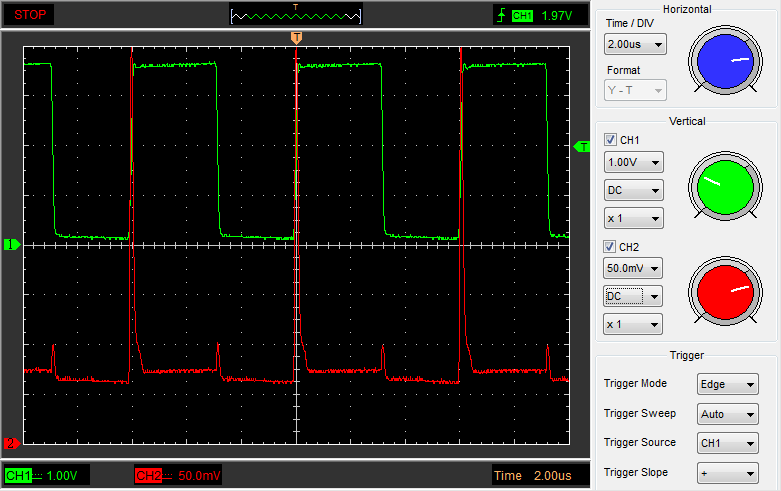Click the green channel 1 ground marker

point(12,244)
